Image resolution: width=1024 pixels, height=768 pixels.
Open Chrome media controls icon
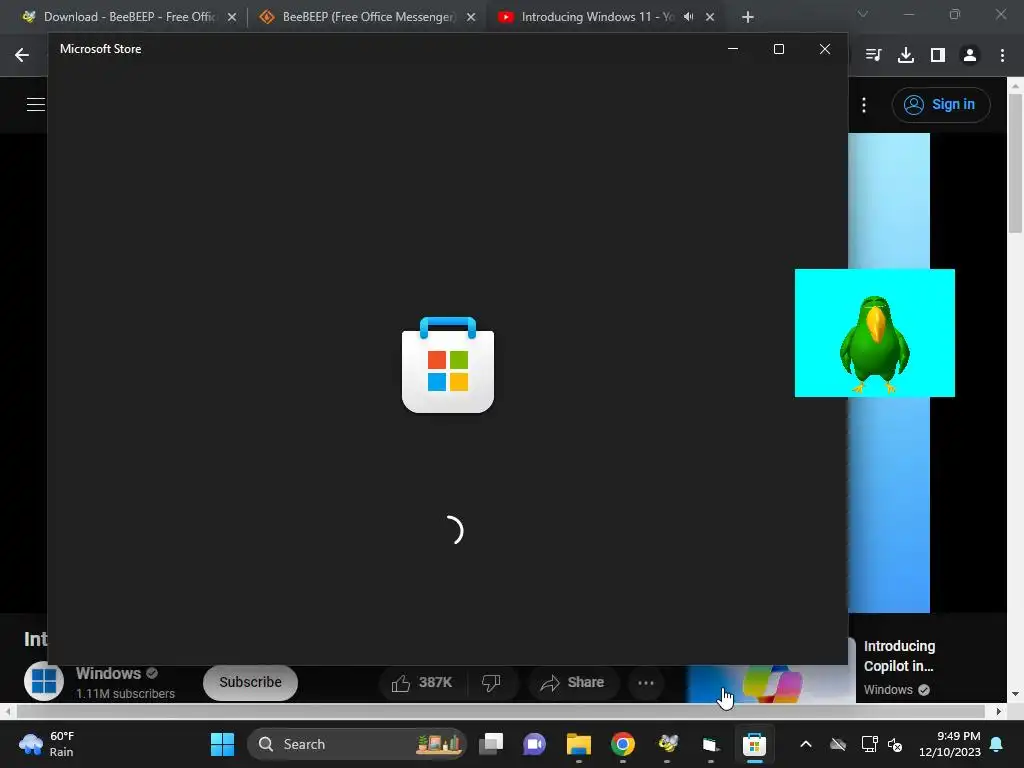pyautogui.click(x=873, y=55)
